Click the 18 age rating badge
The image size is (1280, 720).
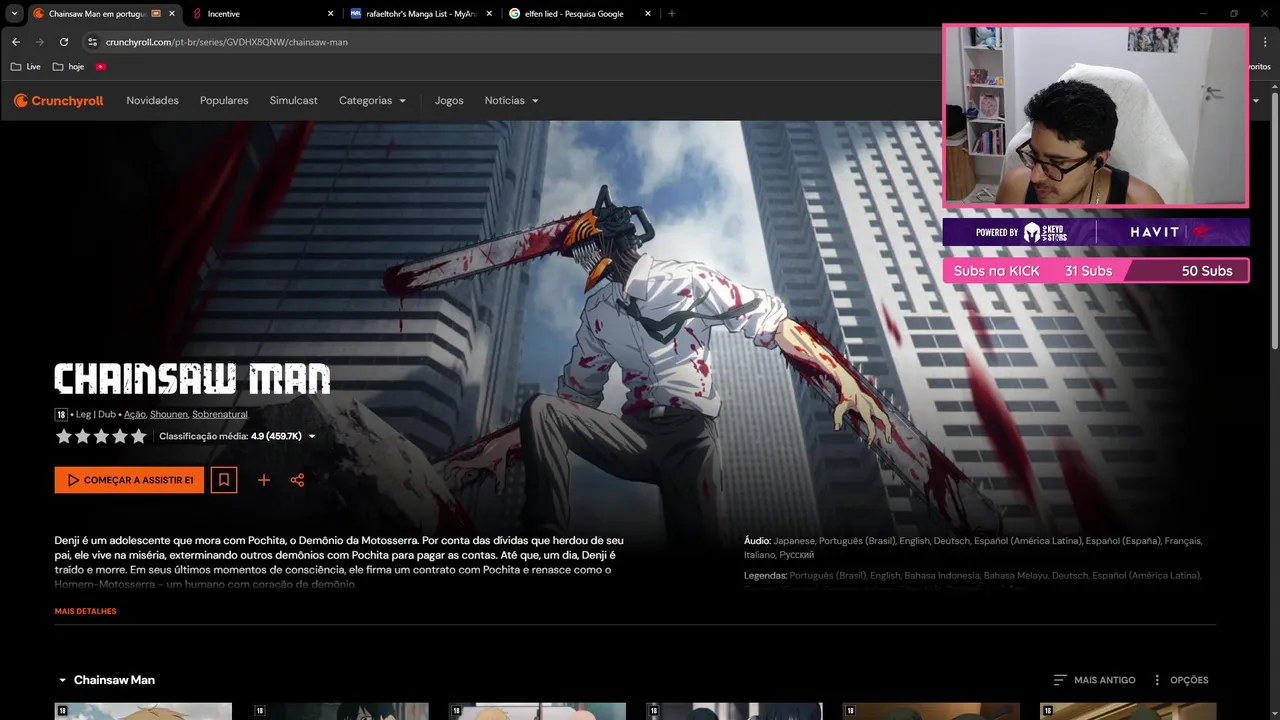pos(61,414)
